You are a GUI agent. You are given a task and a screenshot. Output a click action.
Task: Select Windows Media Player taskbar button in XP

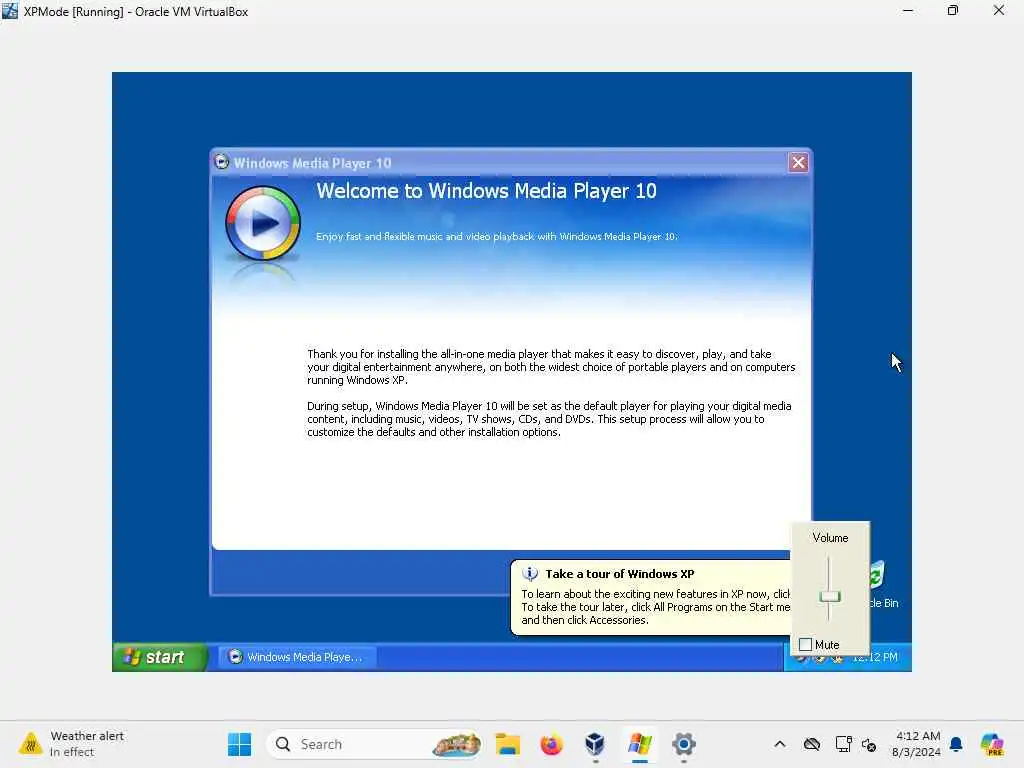pyautogui.click(x=296, y=657)
